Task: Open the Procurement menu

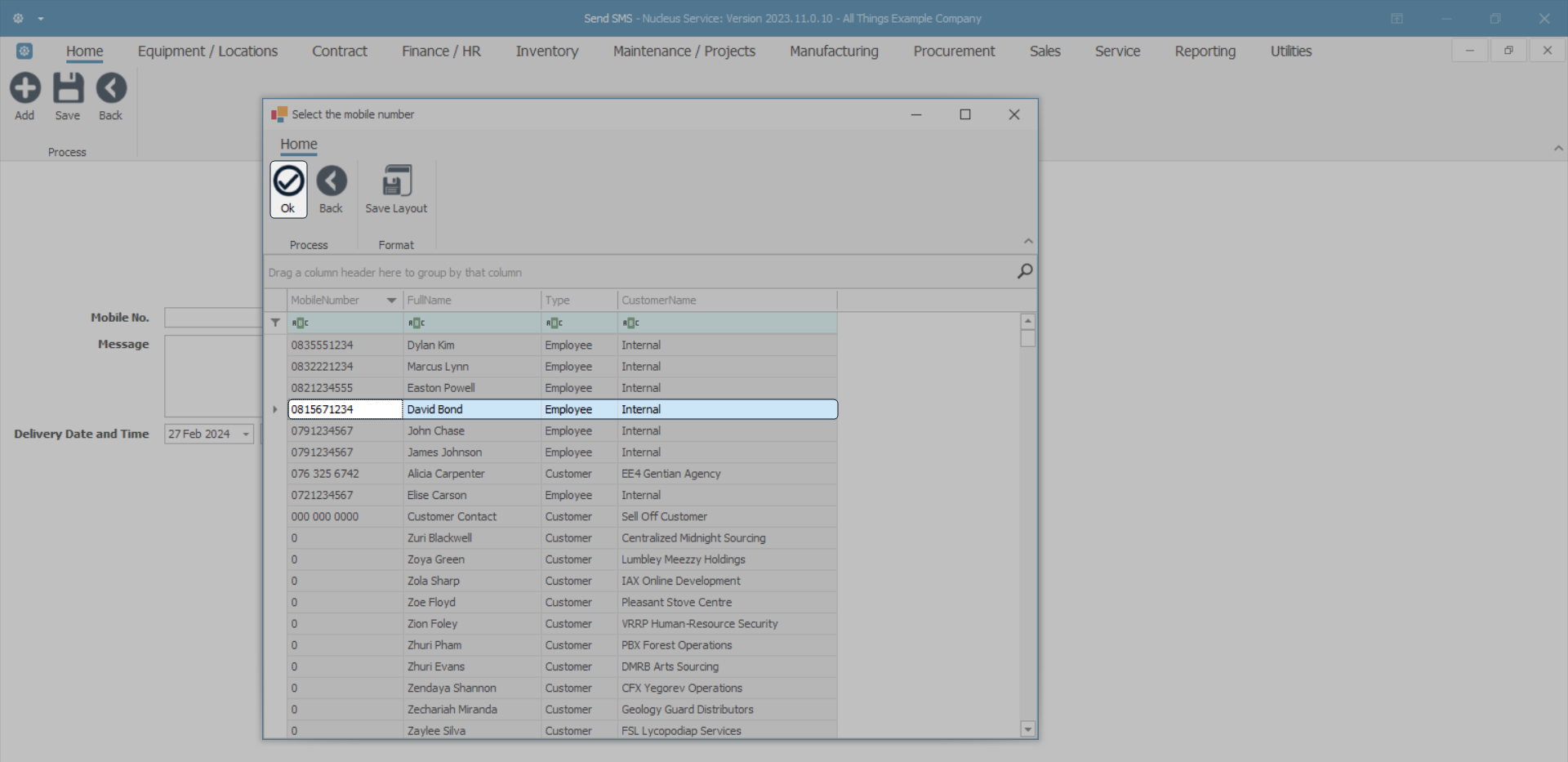Action: (954, 51)
